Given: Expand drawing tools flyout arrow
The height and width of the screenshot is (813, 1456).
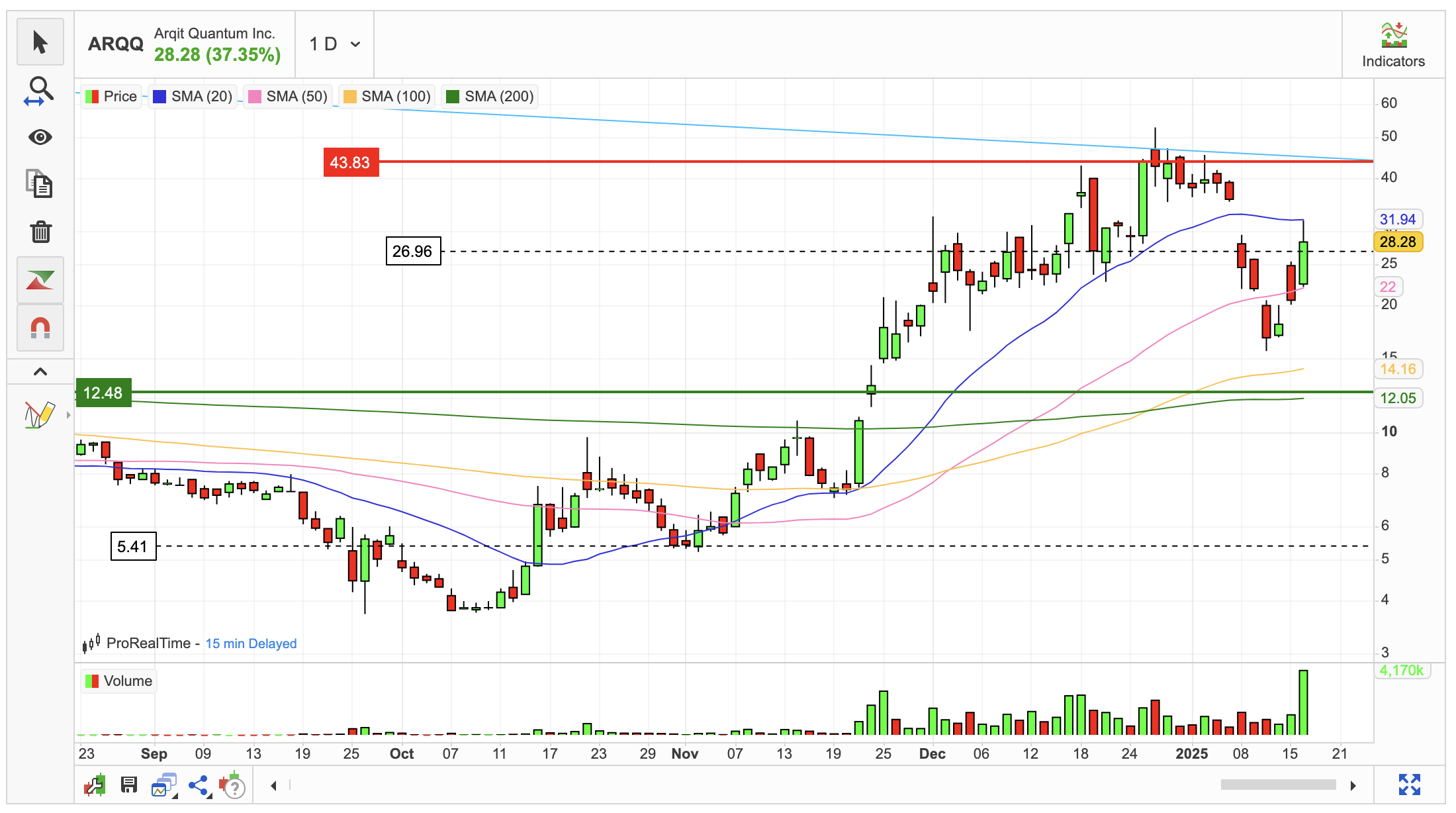Looking at the screenshot, I should [68, 415].
